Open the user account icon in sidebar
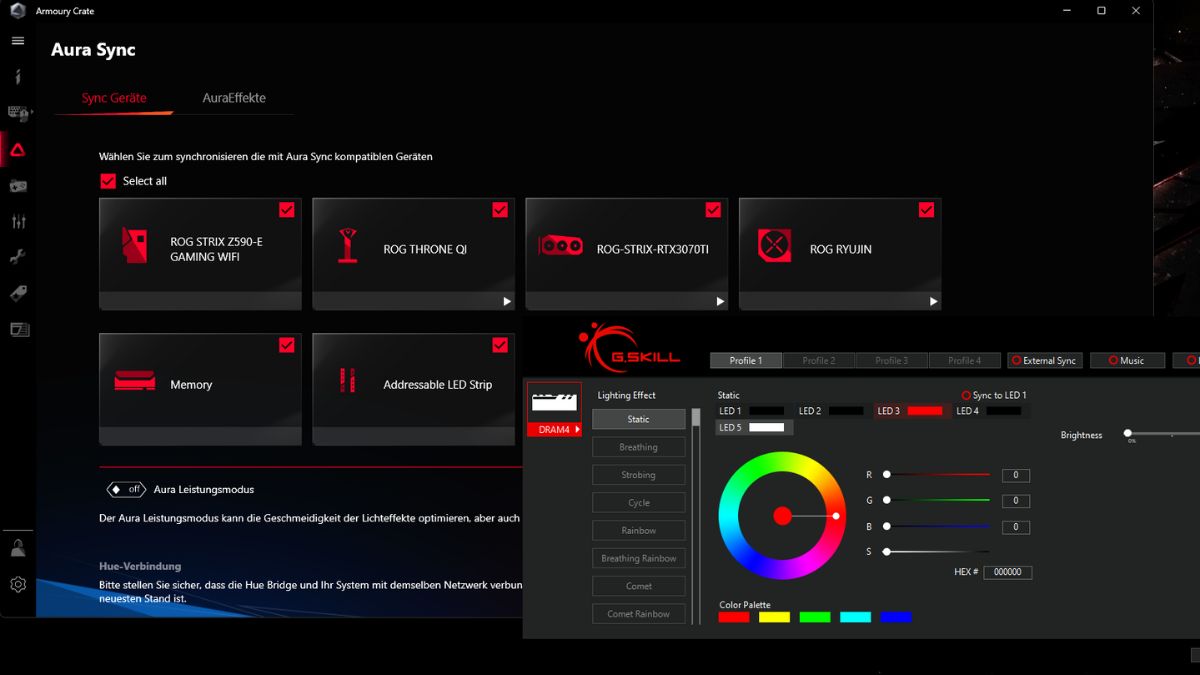 (18, 548)
